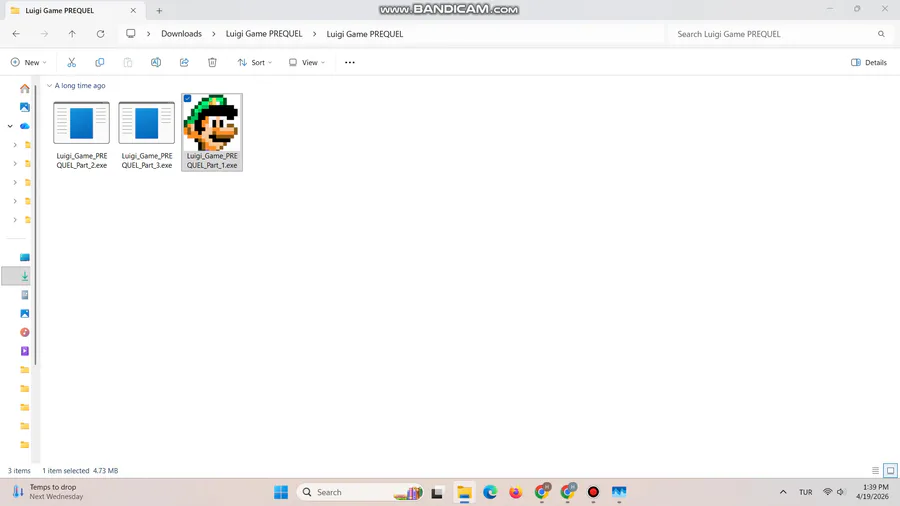Open the Temps to drop weather widget
The height and width of the screenshot is (506, 900).
click(48, 492)
